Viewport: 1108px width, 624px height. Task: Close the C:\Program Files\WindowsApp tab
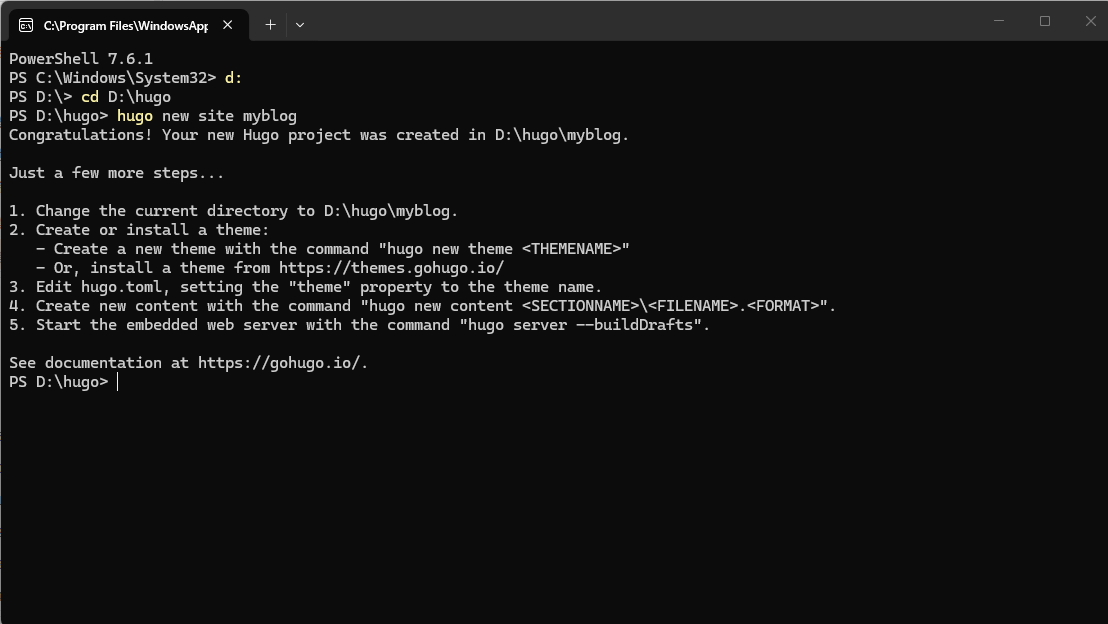(228, 25)
